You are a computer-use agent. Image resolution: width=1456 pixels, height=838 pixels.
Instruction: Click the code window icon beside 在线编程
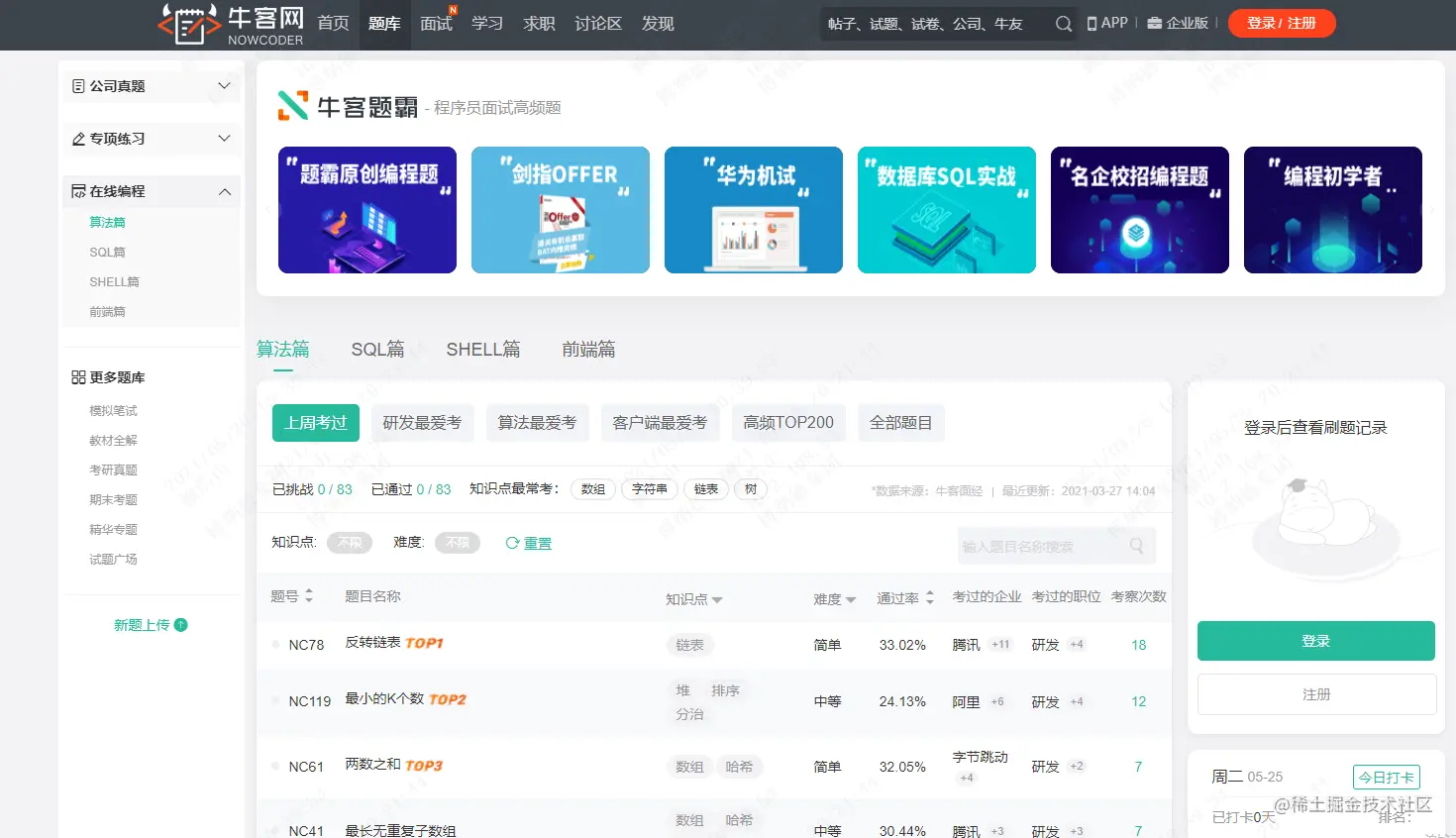pos(78,191)
